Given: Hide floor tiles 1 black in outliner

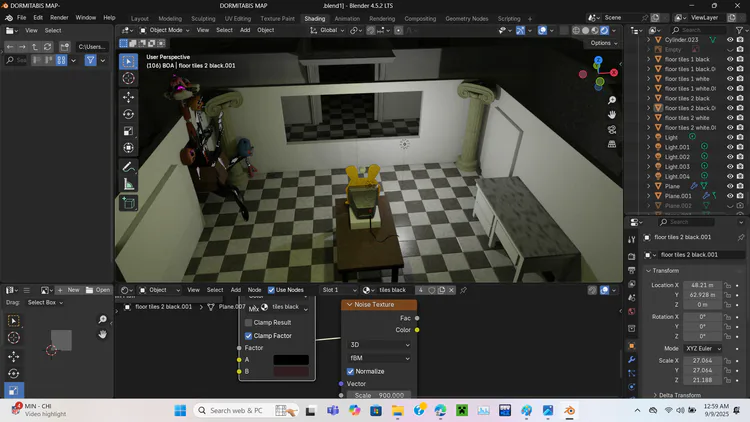Looking at the screenshot, I should (x=730, y=59).
